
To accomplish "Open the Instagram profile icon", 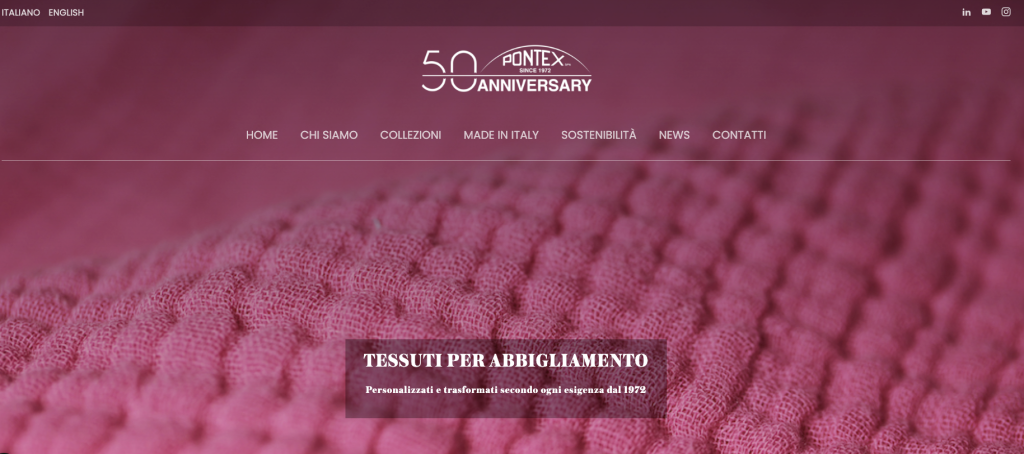I will tap(1006, 12).
